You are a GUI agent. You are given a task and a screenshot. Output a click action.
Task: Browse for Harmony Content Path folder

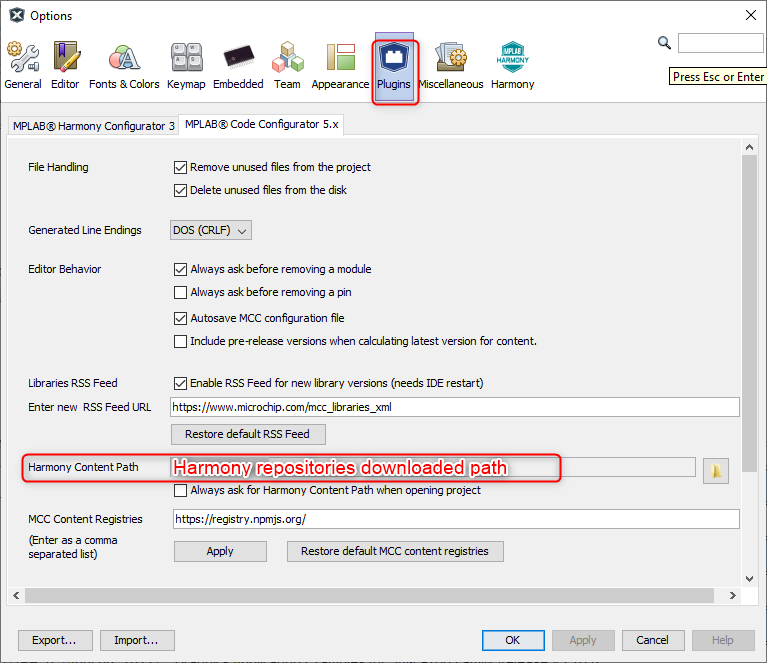click(x=715, y=471)
